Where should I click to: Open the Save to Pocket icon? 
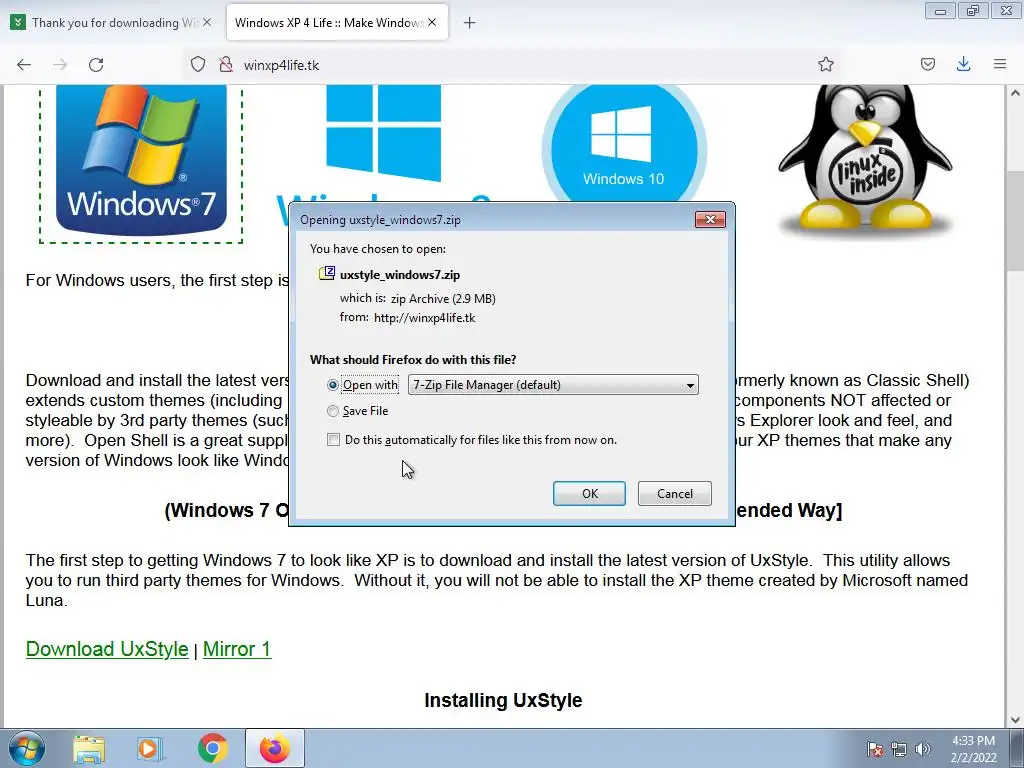pos(927,64)
